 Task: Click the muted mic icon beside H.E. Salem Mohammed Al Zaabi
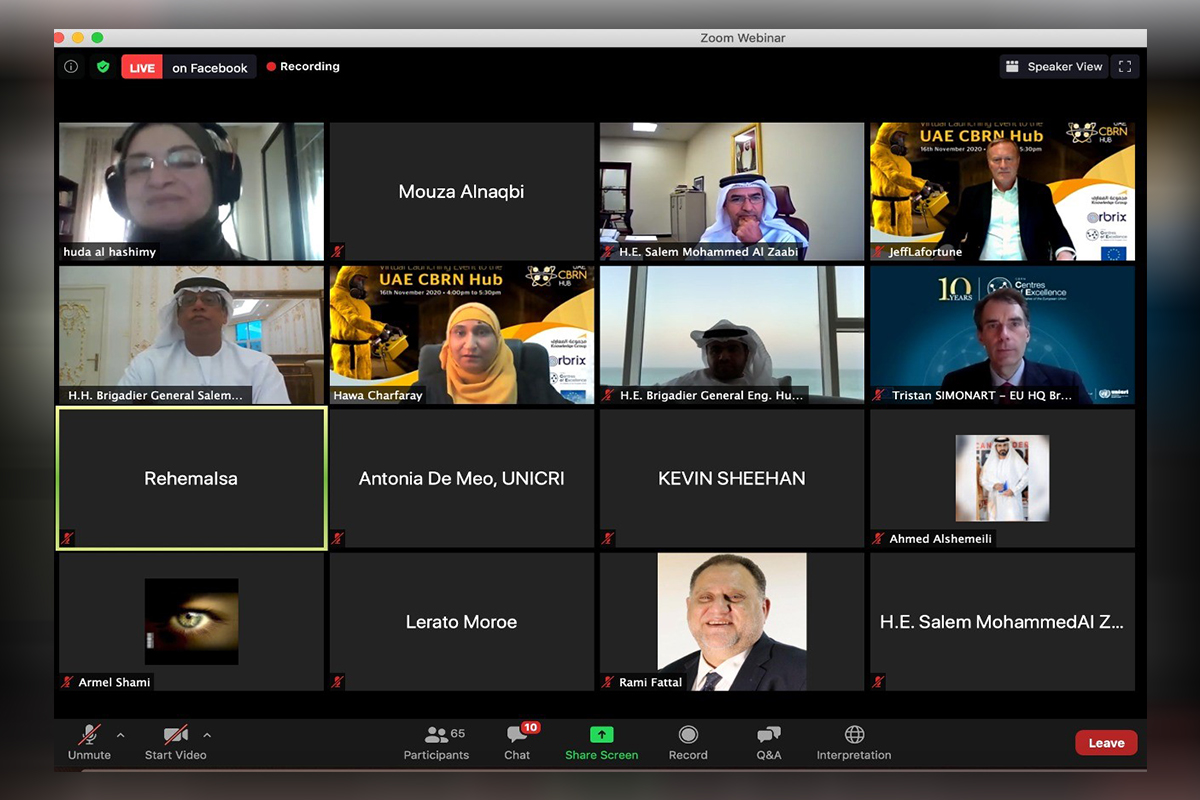(x=608, y=252)
